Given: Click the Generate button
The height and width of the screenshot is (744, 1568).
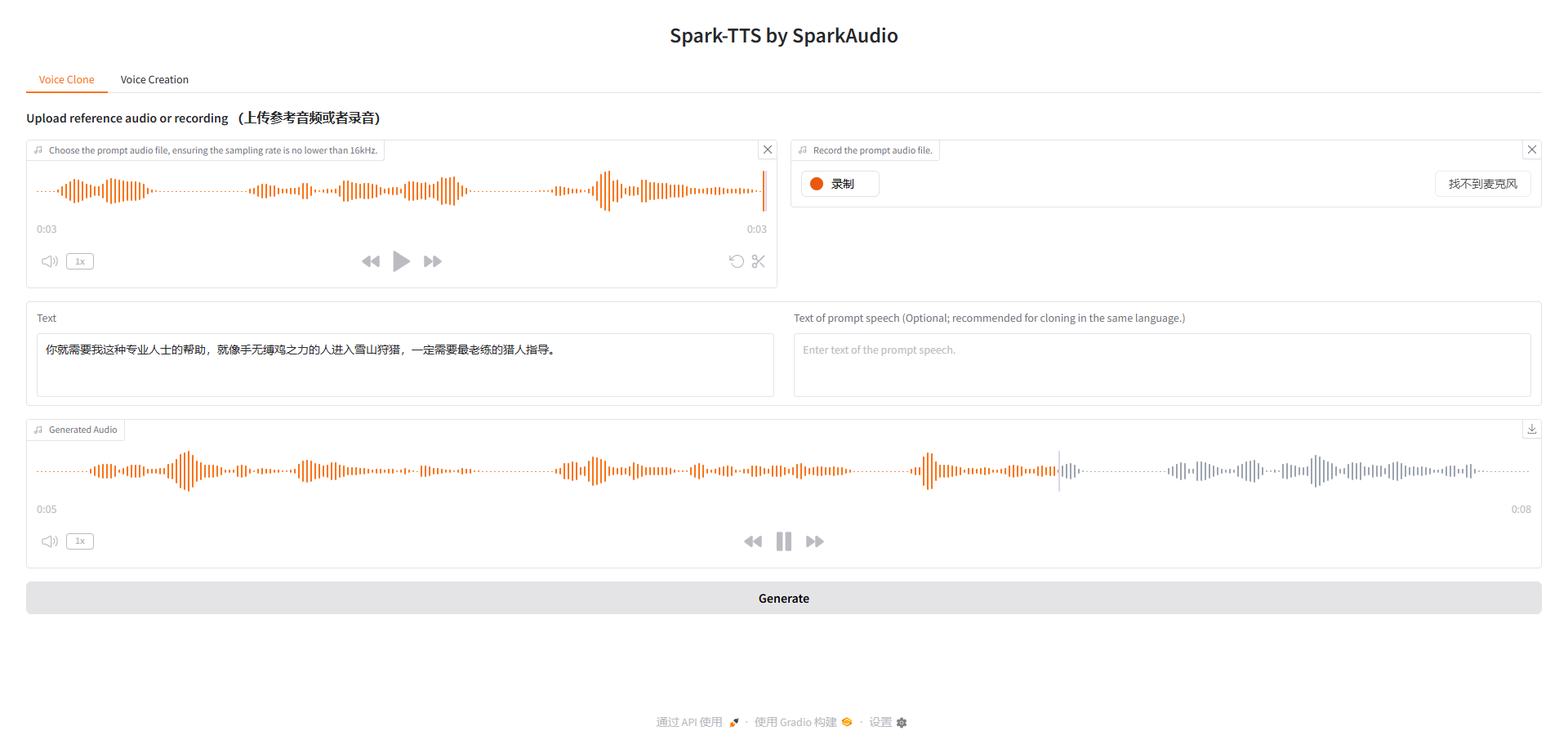Looking at the screenshot, I should click(784, 598).
